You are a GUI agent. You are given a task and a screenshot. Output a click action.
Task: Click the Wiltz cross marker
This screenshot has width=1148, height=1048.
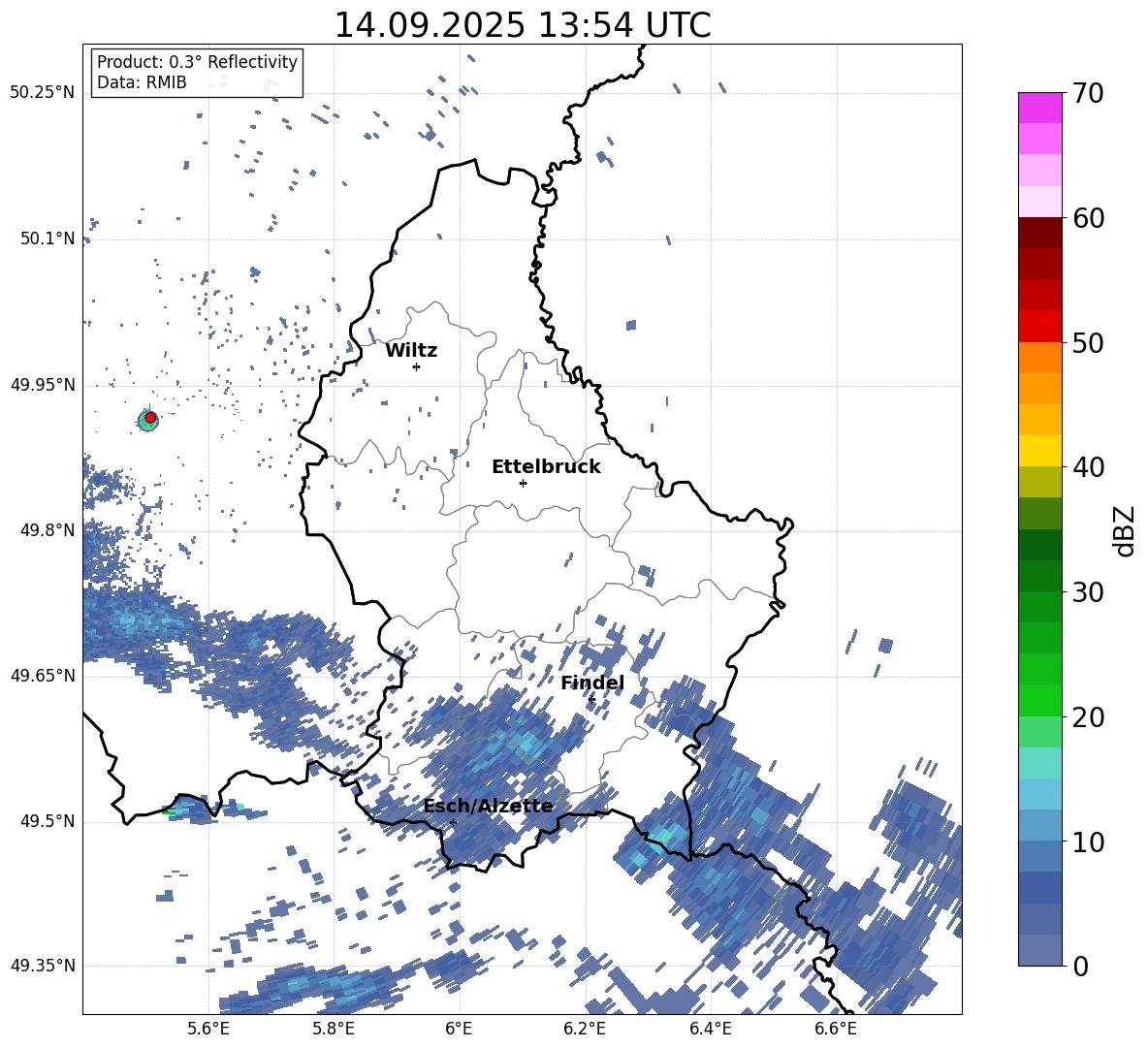coord(417,366)
